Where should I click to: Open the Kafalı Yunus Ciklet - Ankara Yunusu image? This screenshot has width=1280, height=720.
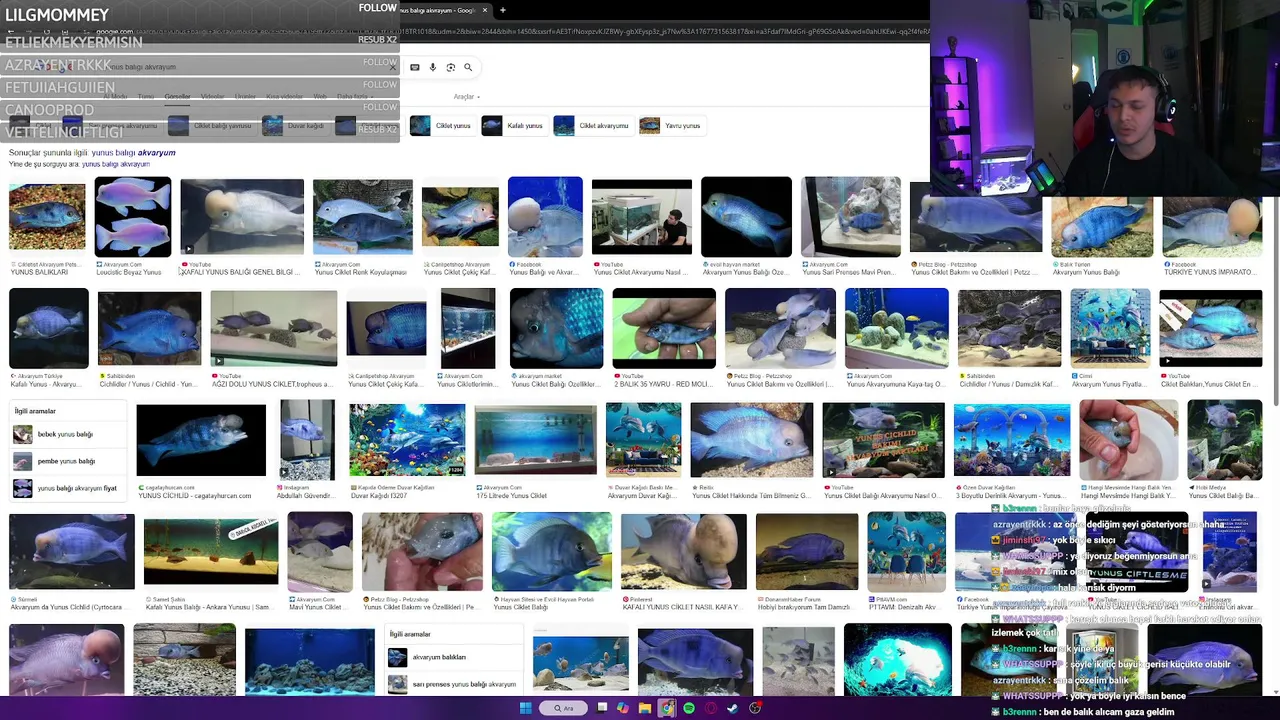click(x=211, y=552)
